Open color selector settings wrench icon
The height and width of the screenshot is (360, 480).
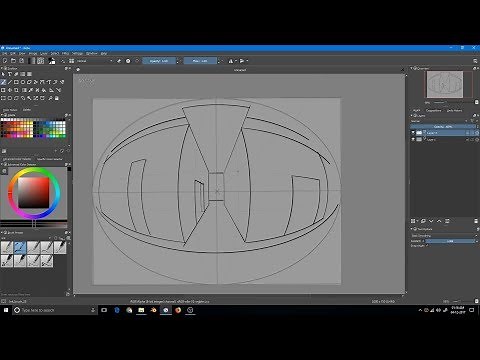pos(4,171)
